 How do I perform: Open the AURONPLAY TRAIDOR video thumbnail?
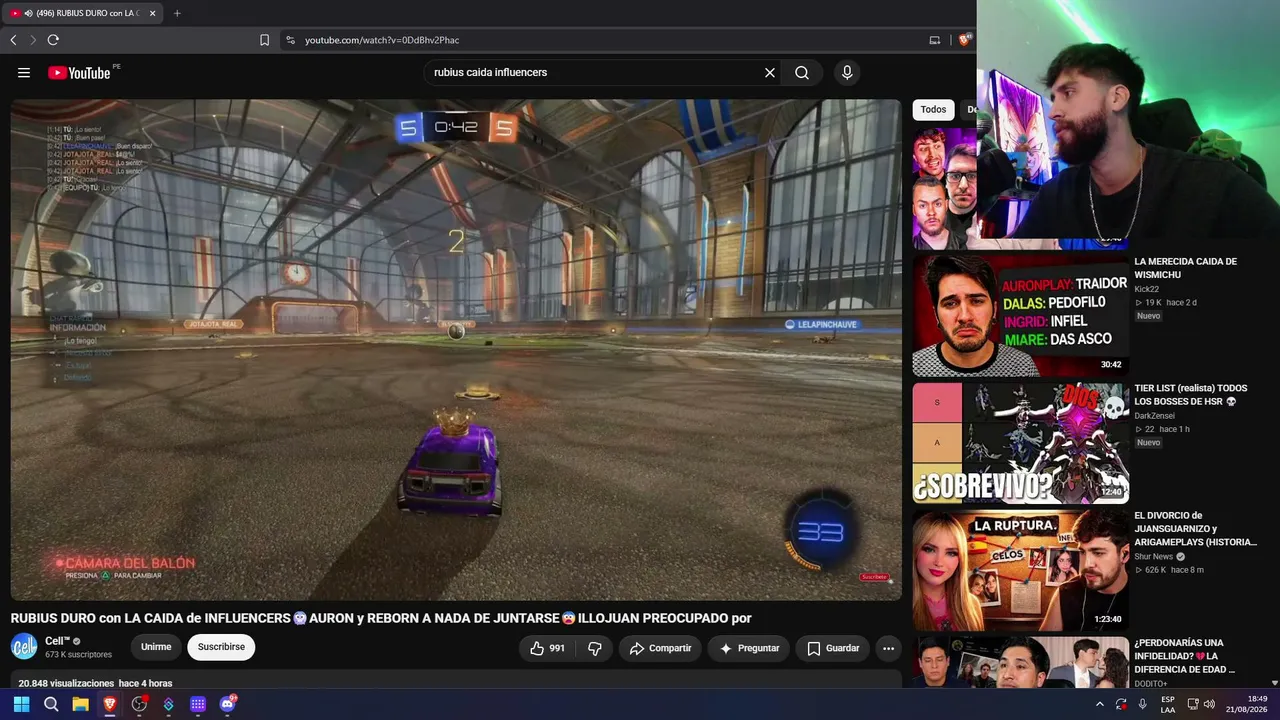pyautogui.click(x=1020, y=315)
